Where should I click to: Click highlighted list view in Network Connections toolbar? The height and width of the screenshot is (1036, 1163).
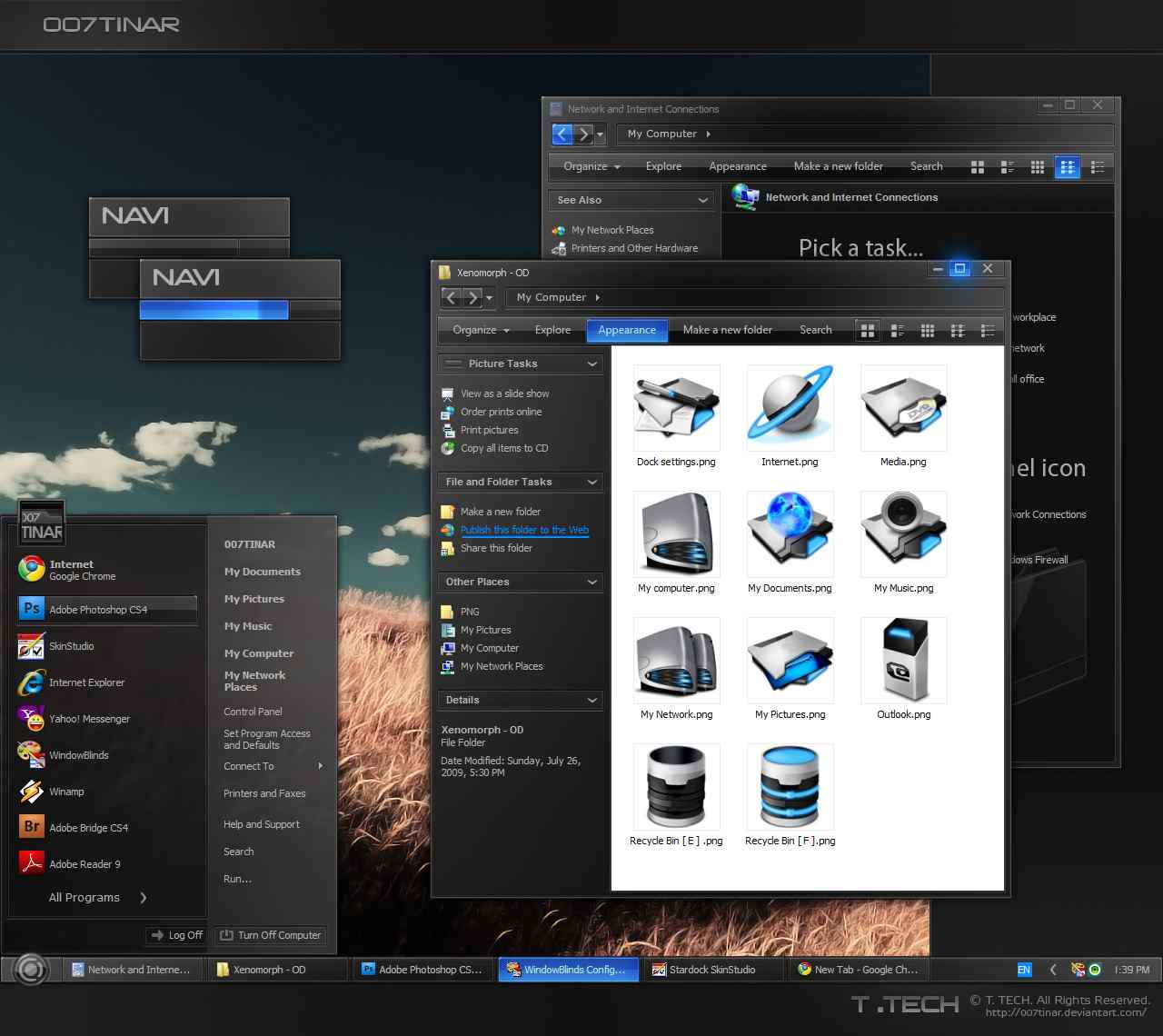tap(1068, 166)
